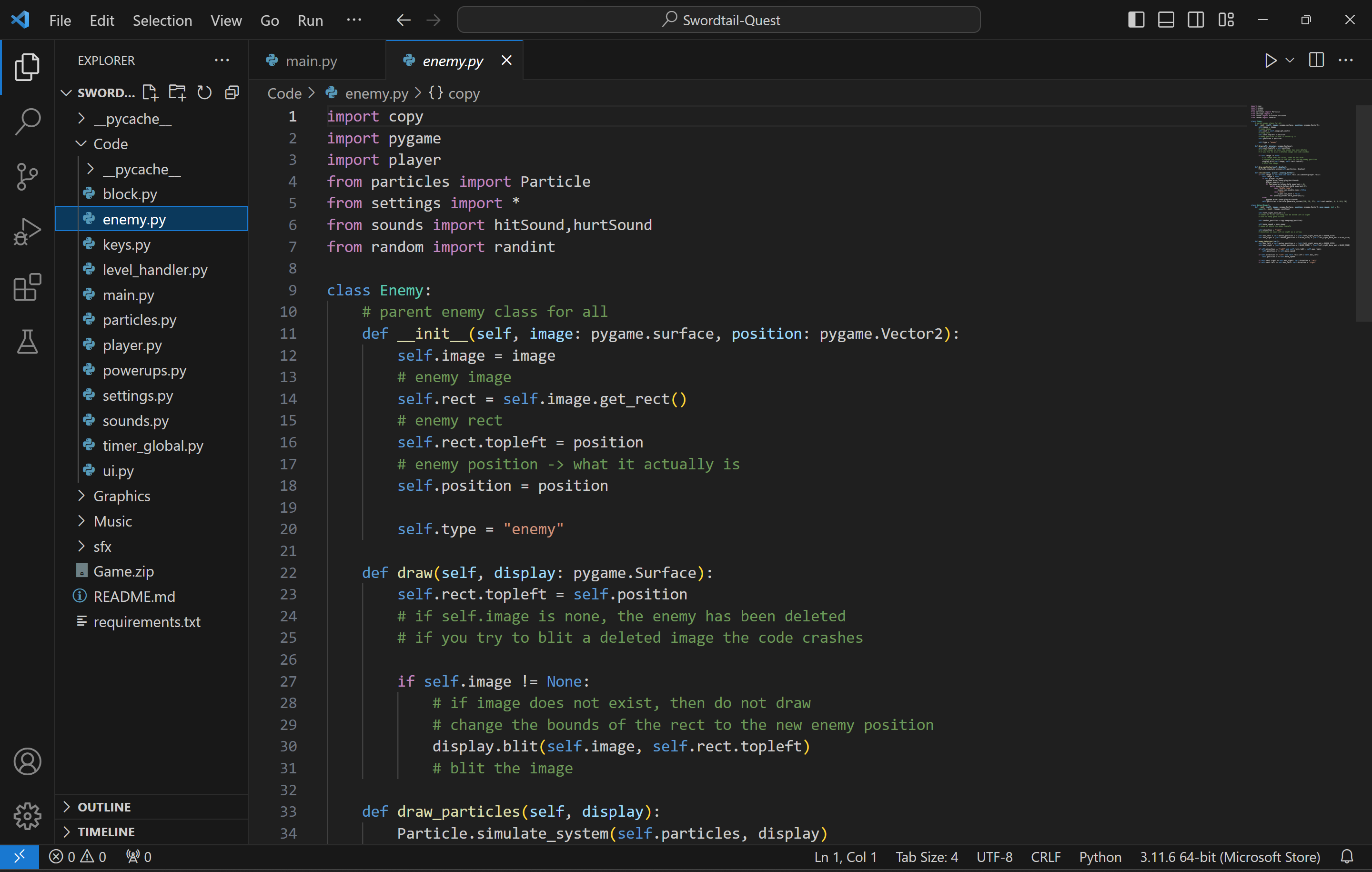Open the Testing flask view
1372x872 pixels.
[x=27, y=342]
